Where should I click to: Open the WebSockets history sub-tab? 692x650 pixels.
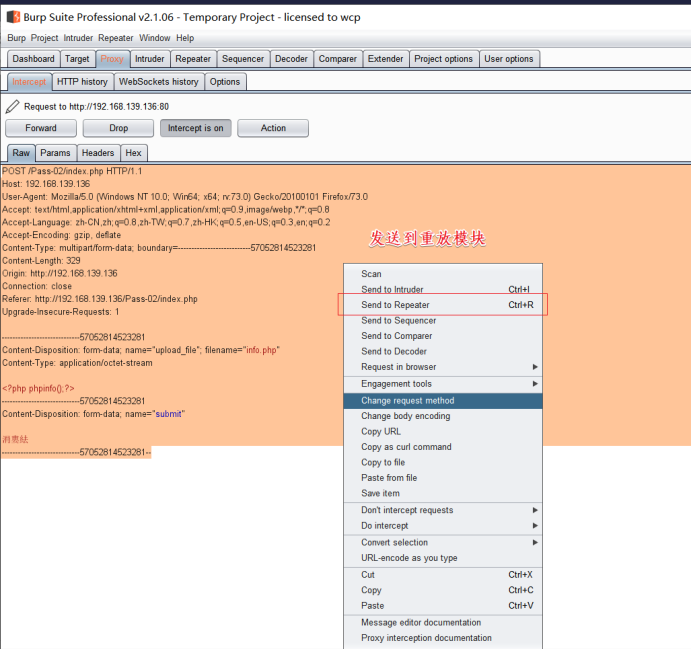coord(159,82)
